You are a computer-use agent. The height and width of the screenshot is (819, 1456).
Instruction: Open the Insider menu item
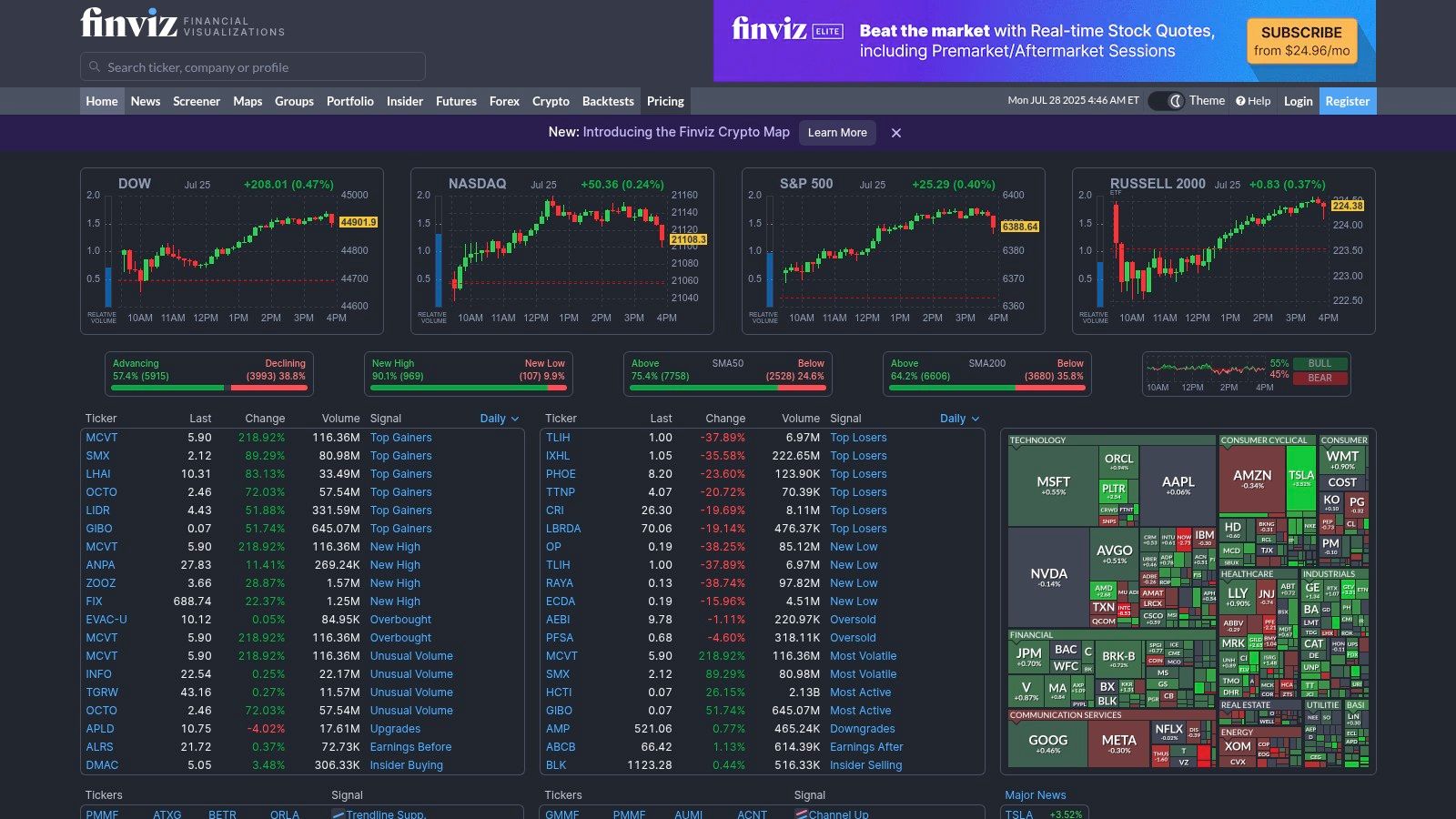(405, 101)
